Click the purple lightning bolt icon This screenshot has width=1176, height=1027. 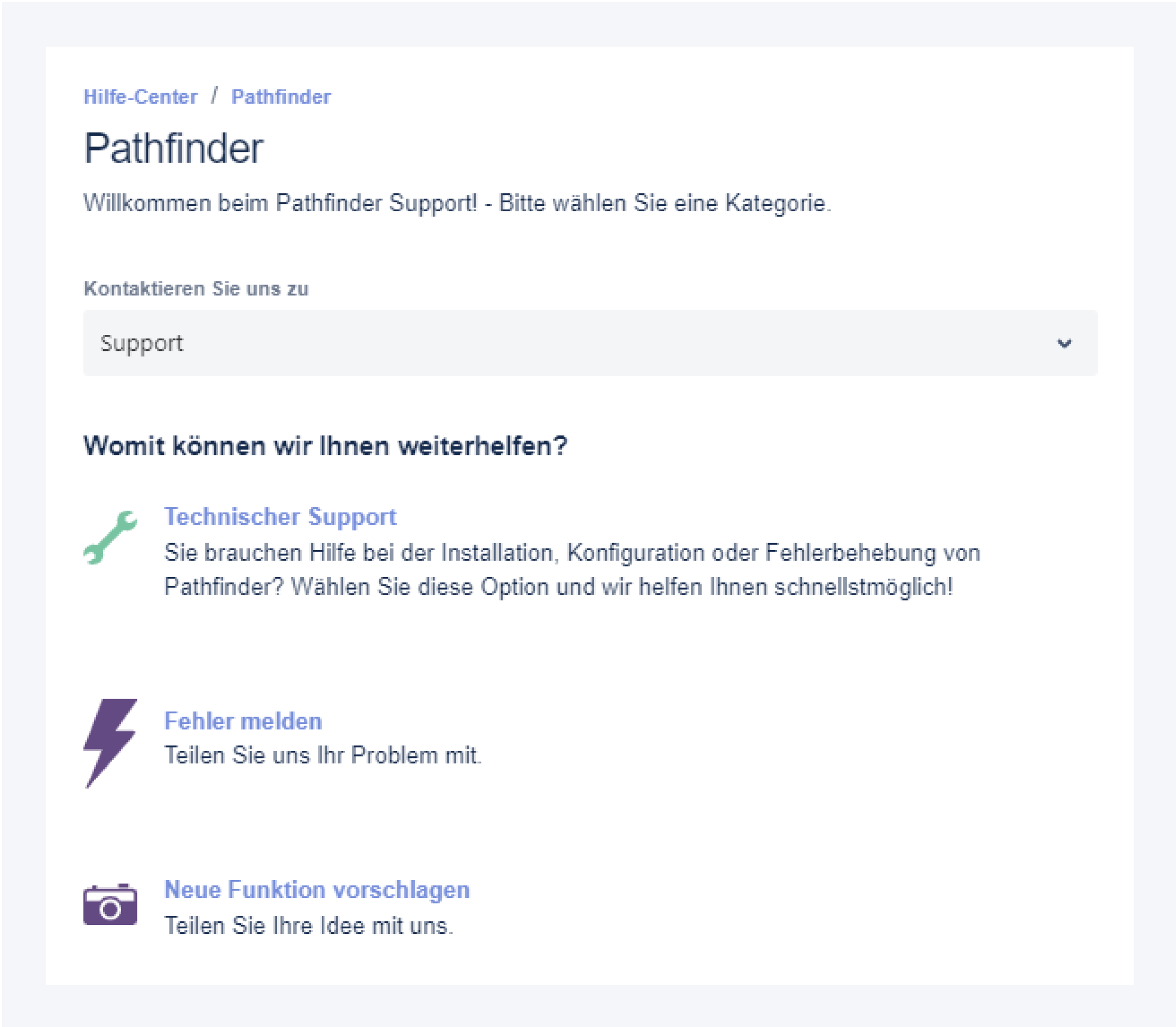(110, 743)
